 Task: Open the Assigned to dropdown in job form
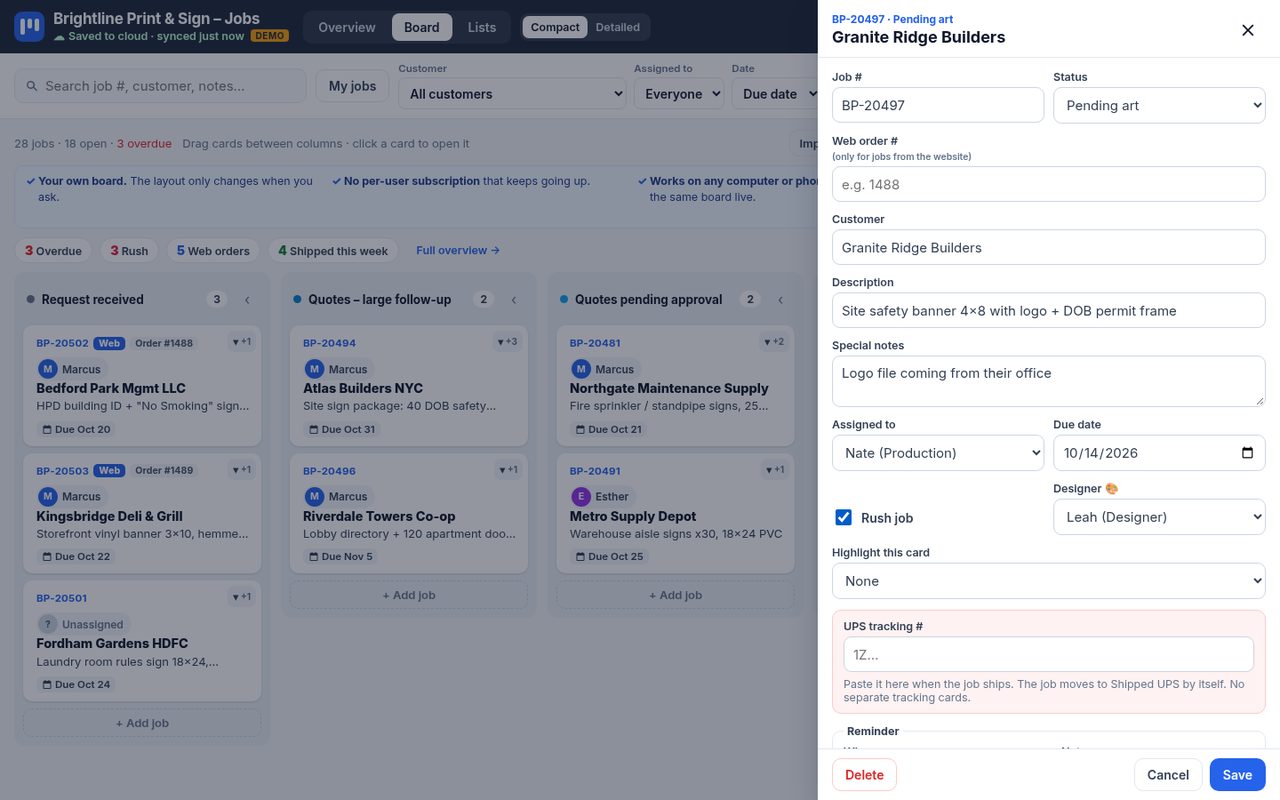click(938, 453)
